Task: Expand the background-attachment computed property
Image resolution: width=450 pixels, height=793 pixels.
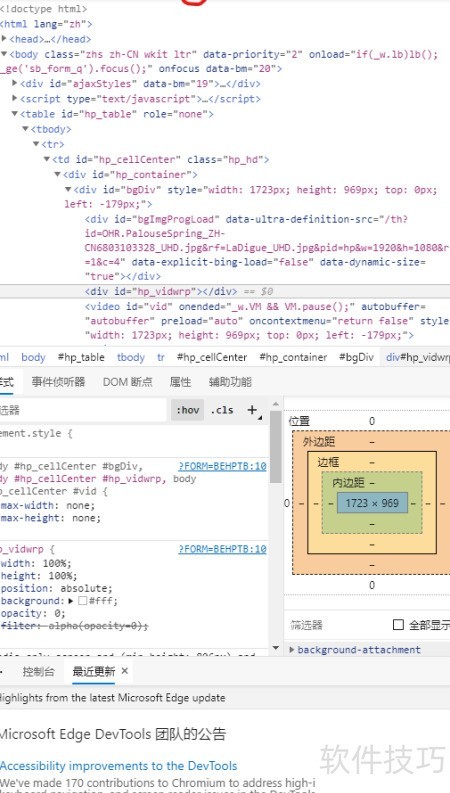Action: coord(292,650)
